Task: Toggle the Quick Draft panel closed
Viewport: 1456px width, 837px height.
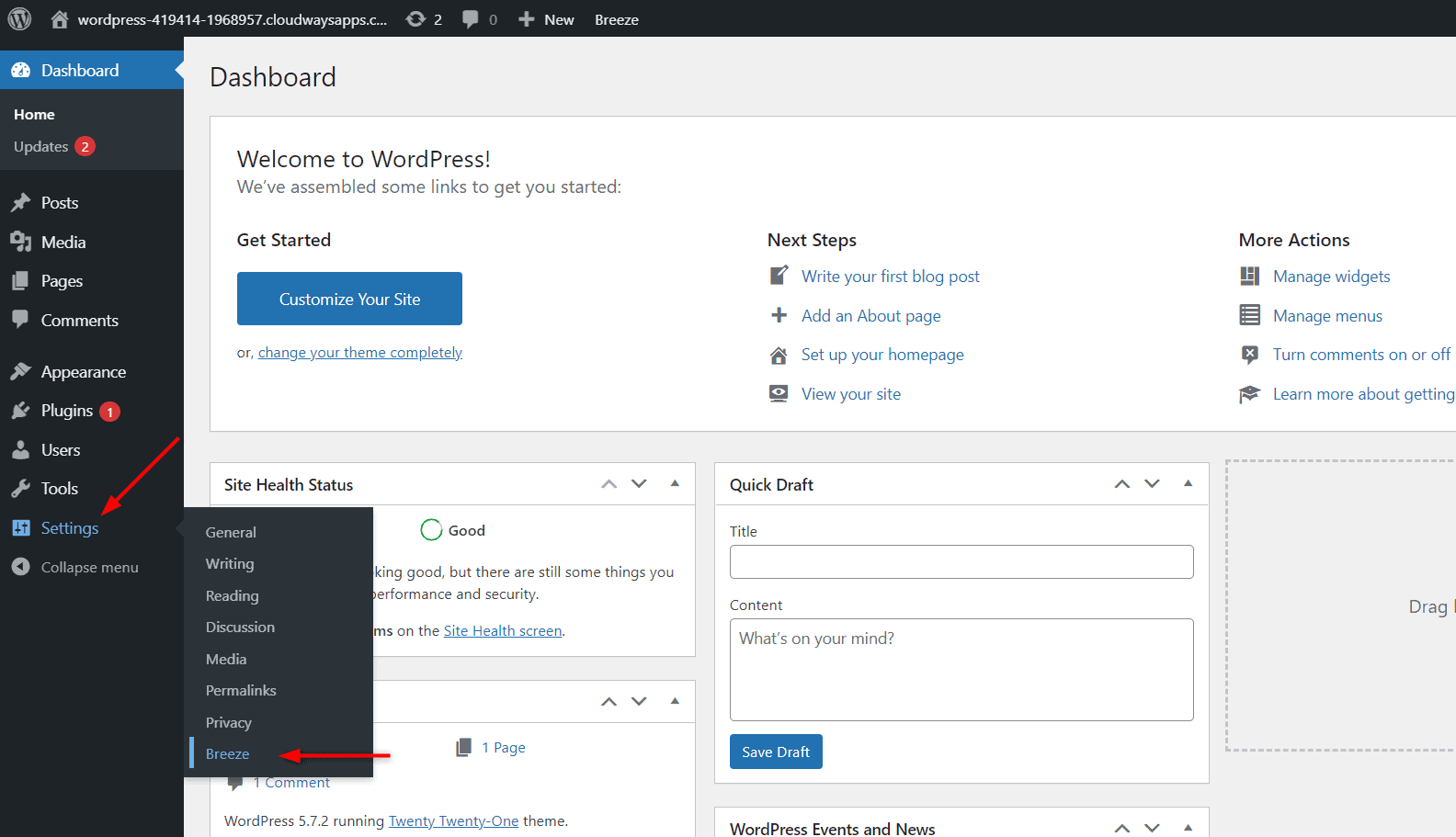Action: [x=1188, y=484]
